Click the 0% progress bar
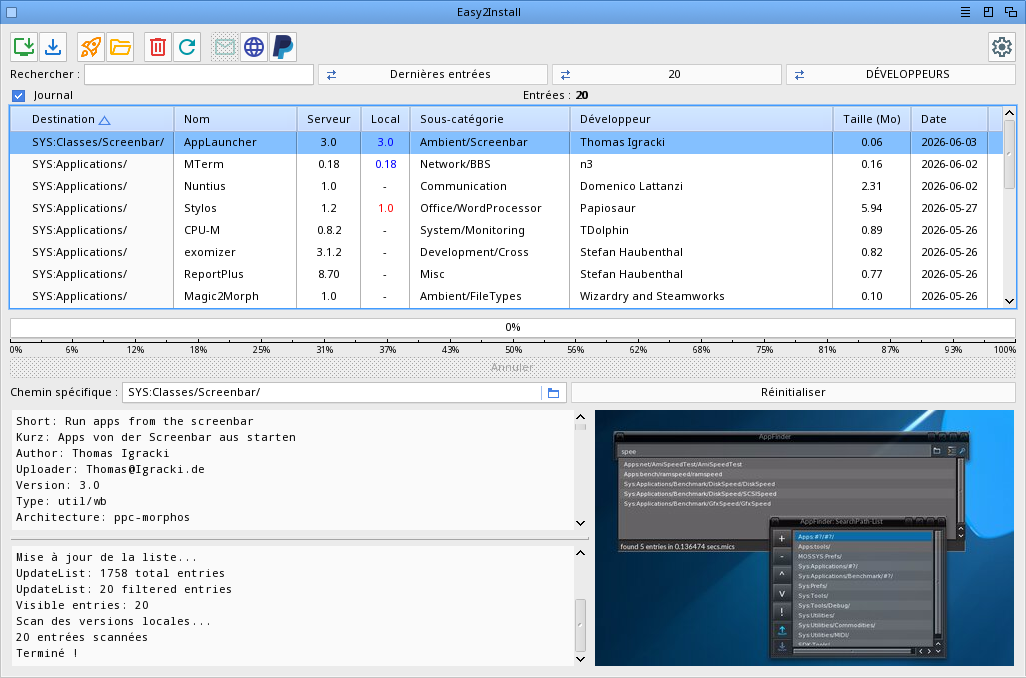The image size is (1026, 678). (x=513, y=327)
